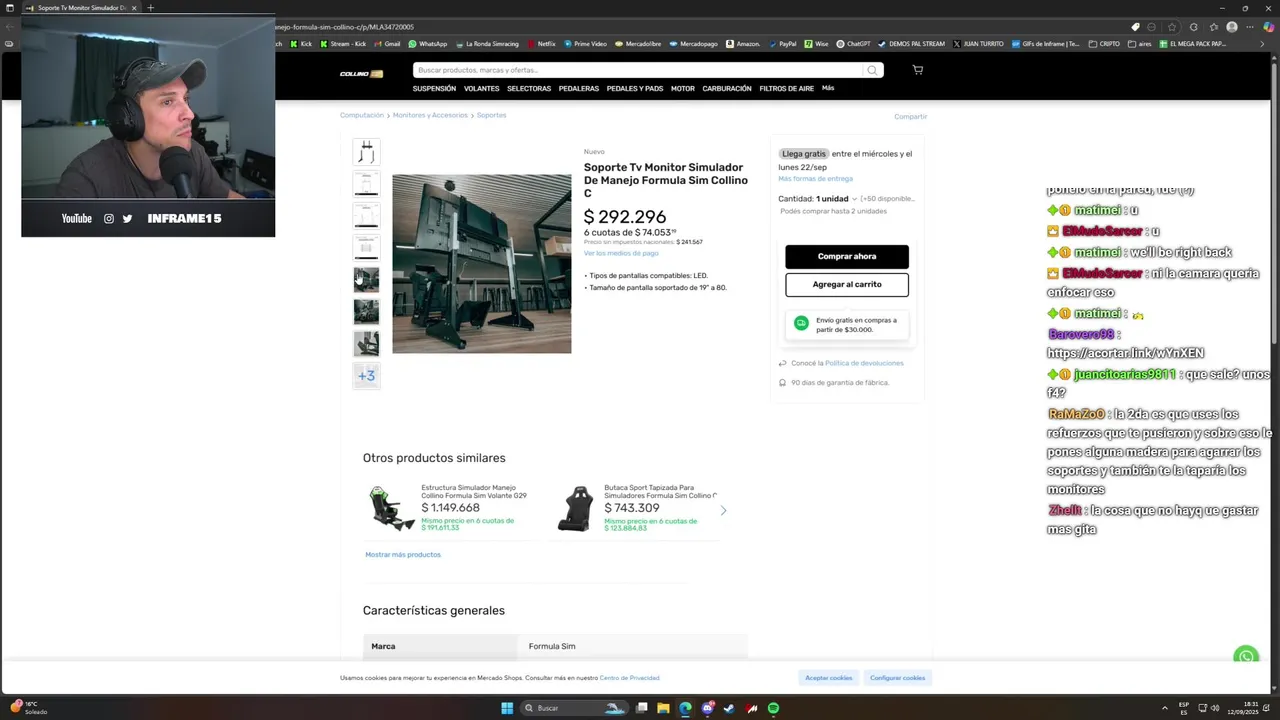Viewport: 1280px width, 720px height.
Task: Open the browser profile avatar
Action: (1232, 27)
